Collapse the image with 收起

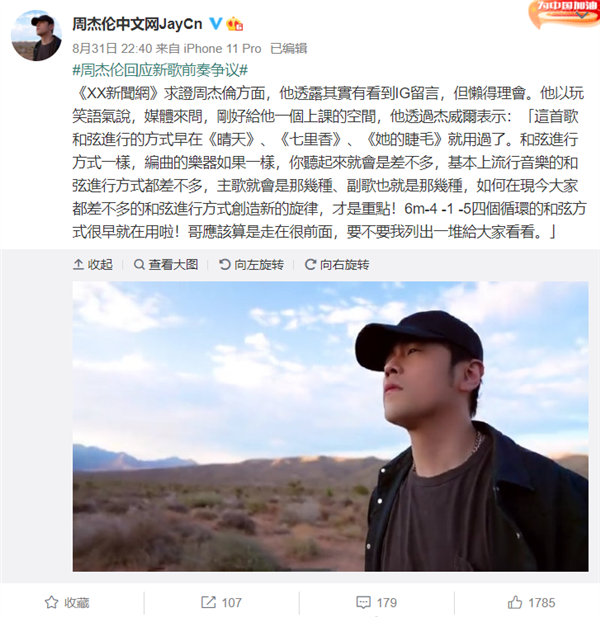tap(93, 264)
